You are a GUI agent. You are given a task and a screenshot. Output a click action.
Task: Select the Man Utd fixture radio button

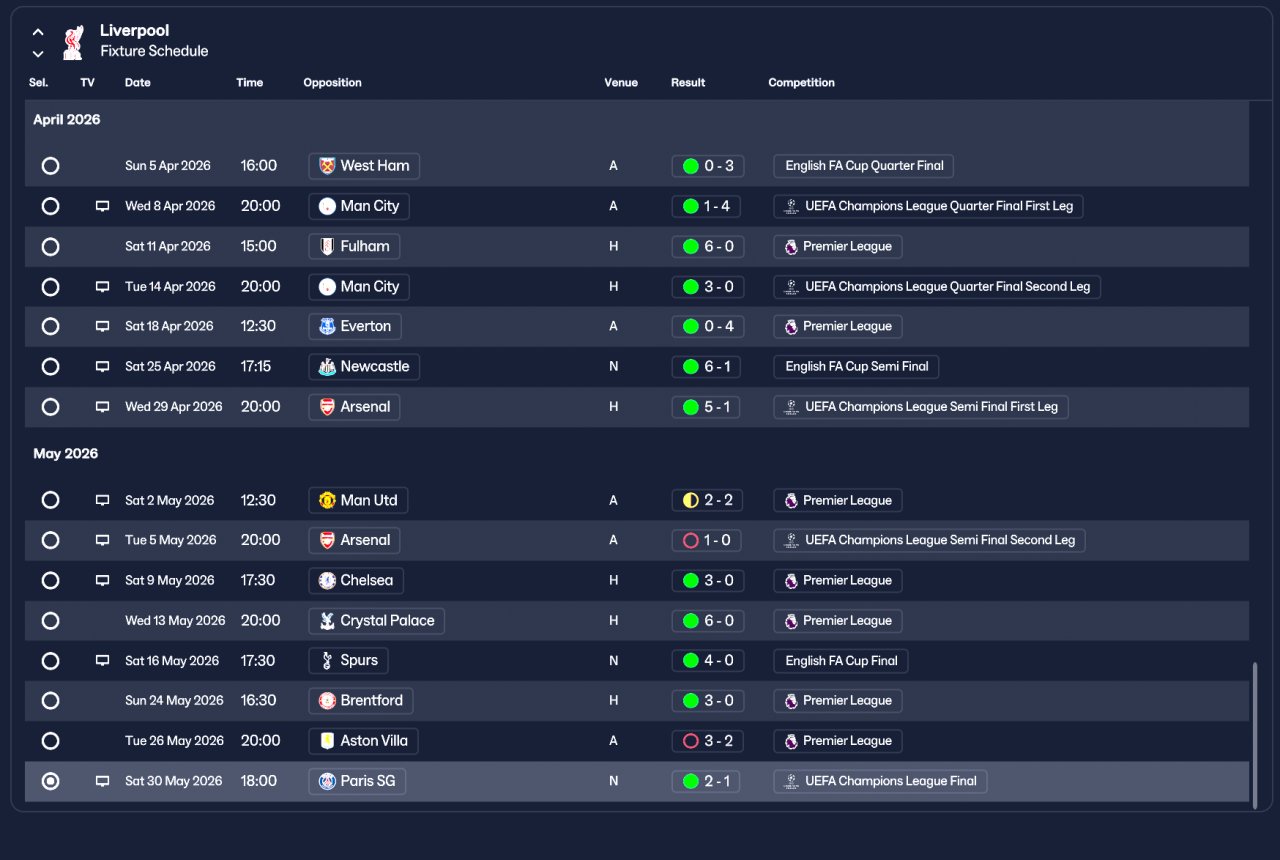(x=50, y=500)
